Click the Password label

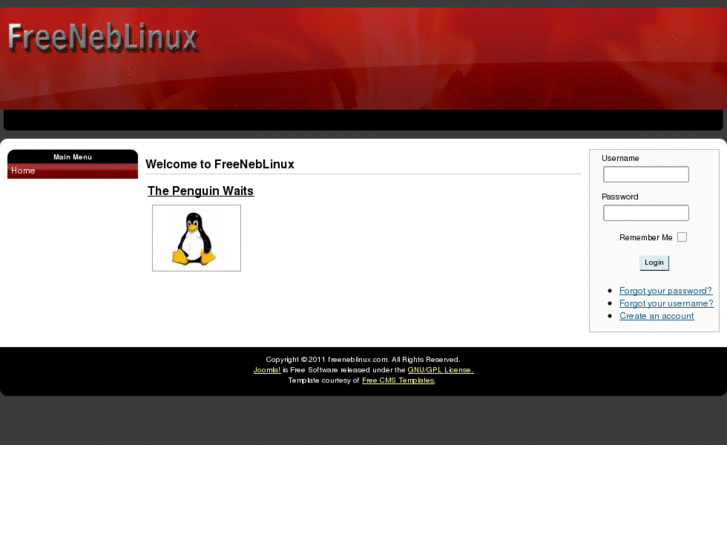click(619, 197)
